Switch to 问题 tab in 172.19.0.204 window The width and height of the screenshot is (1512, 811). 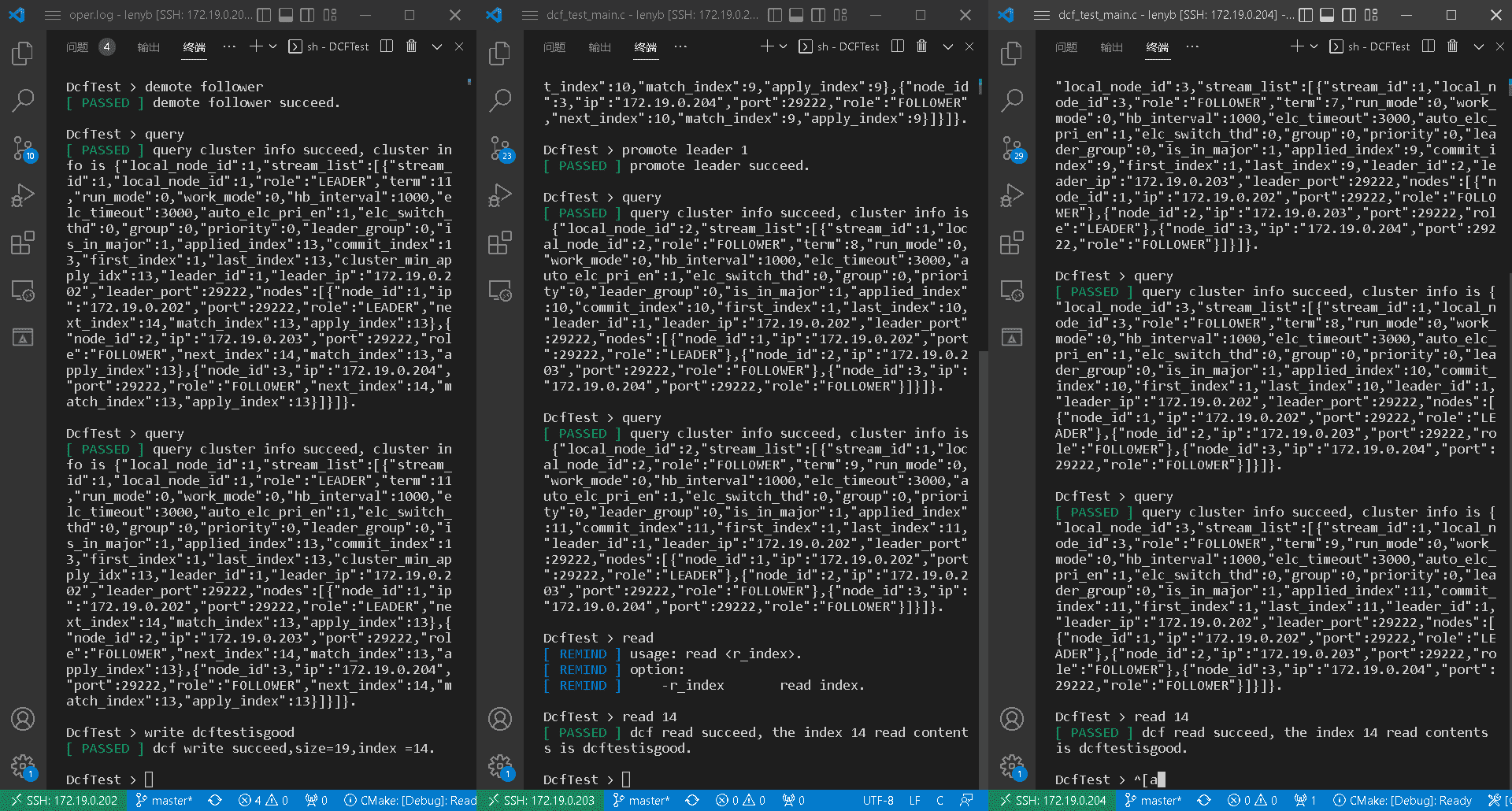pos(1066,47)
